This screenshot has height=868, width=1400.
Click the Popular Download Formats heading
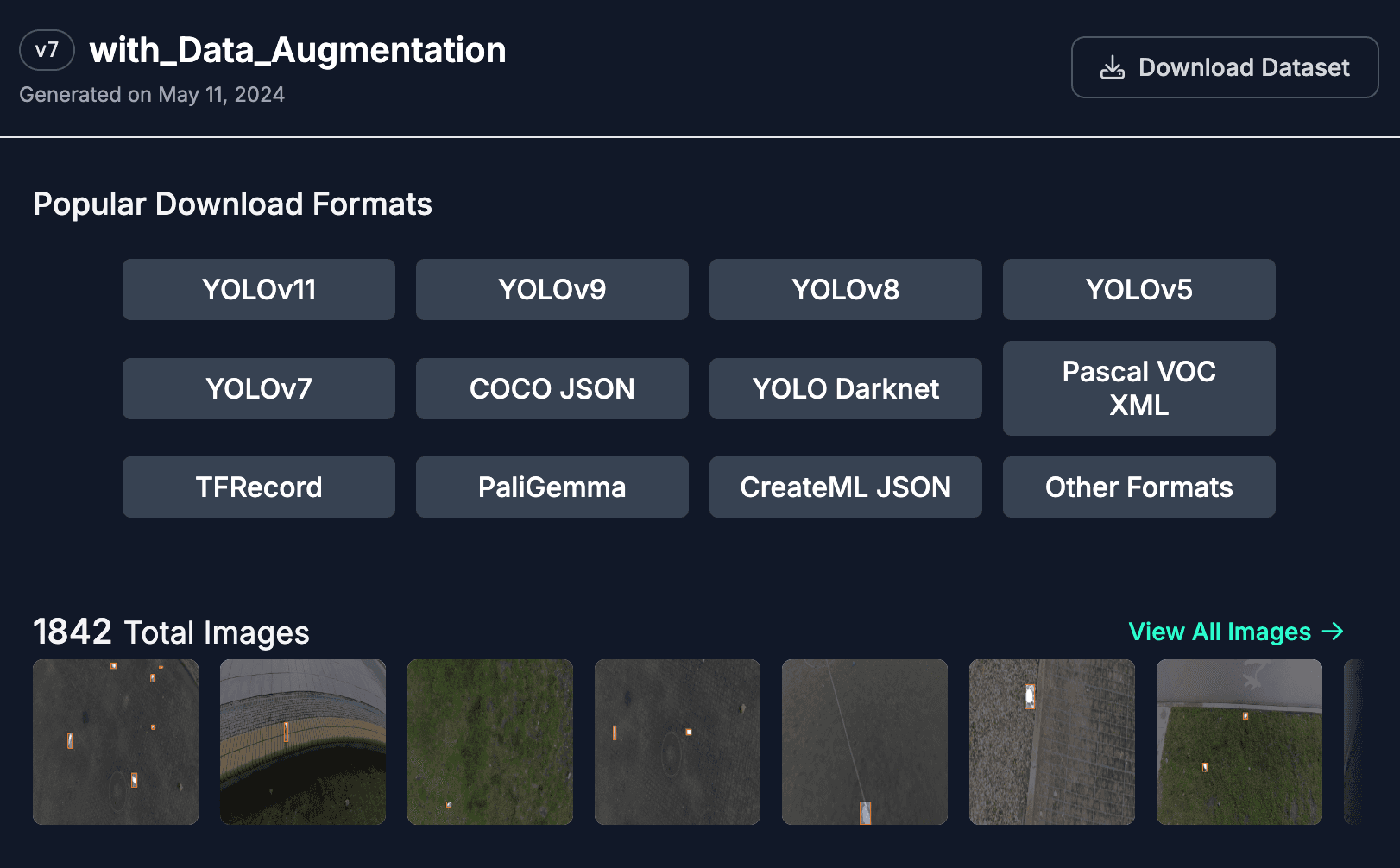pyautogui.click(x=232, y=204)
